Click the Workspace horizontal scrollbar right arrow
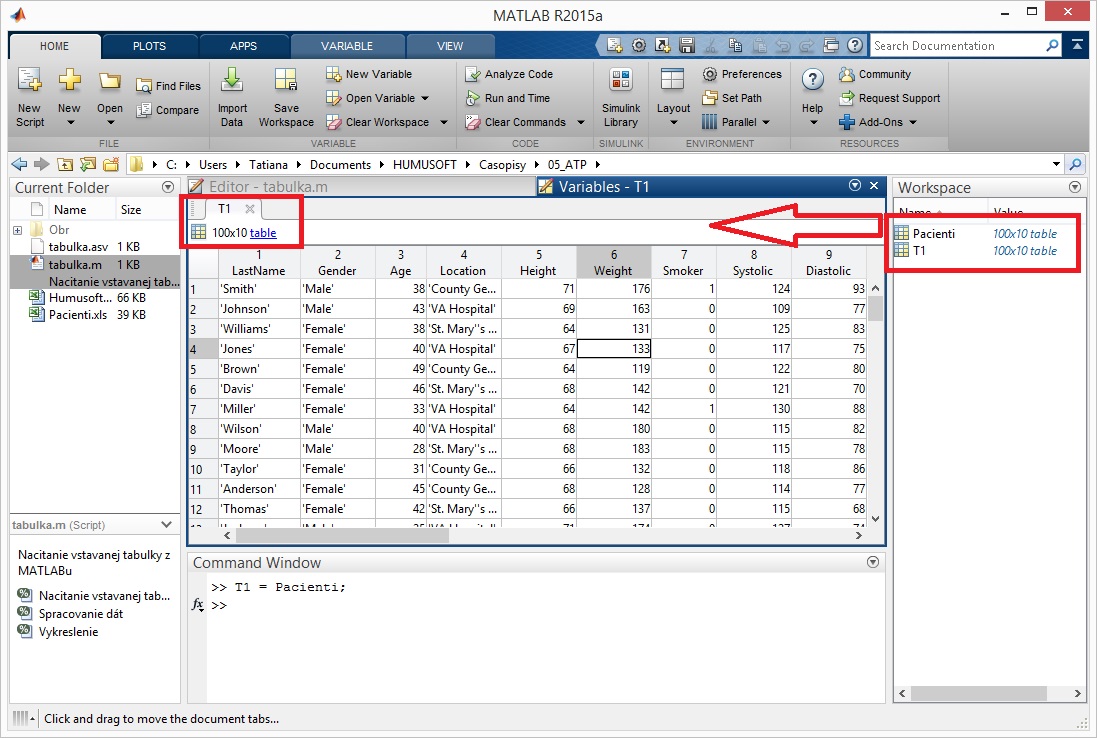Image resolution: width=1097 pixels, height=738 pixels. pyautogui.click(x=1077, y=693)
